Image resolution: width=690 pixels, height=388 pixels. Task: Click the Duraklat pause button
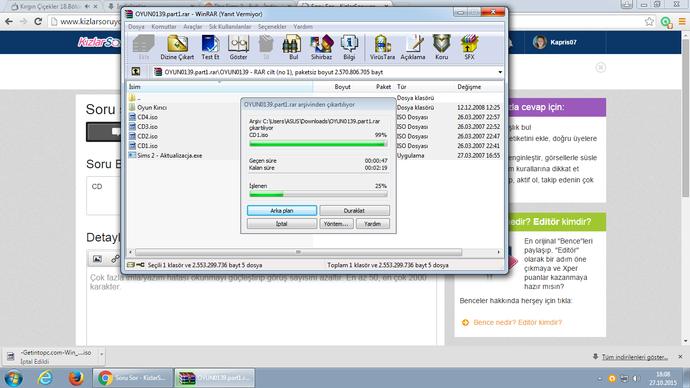(354, 211)
